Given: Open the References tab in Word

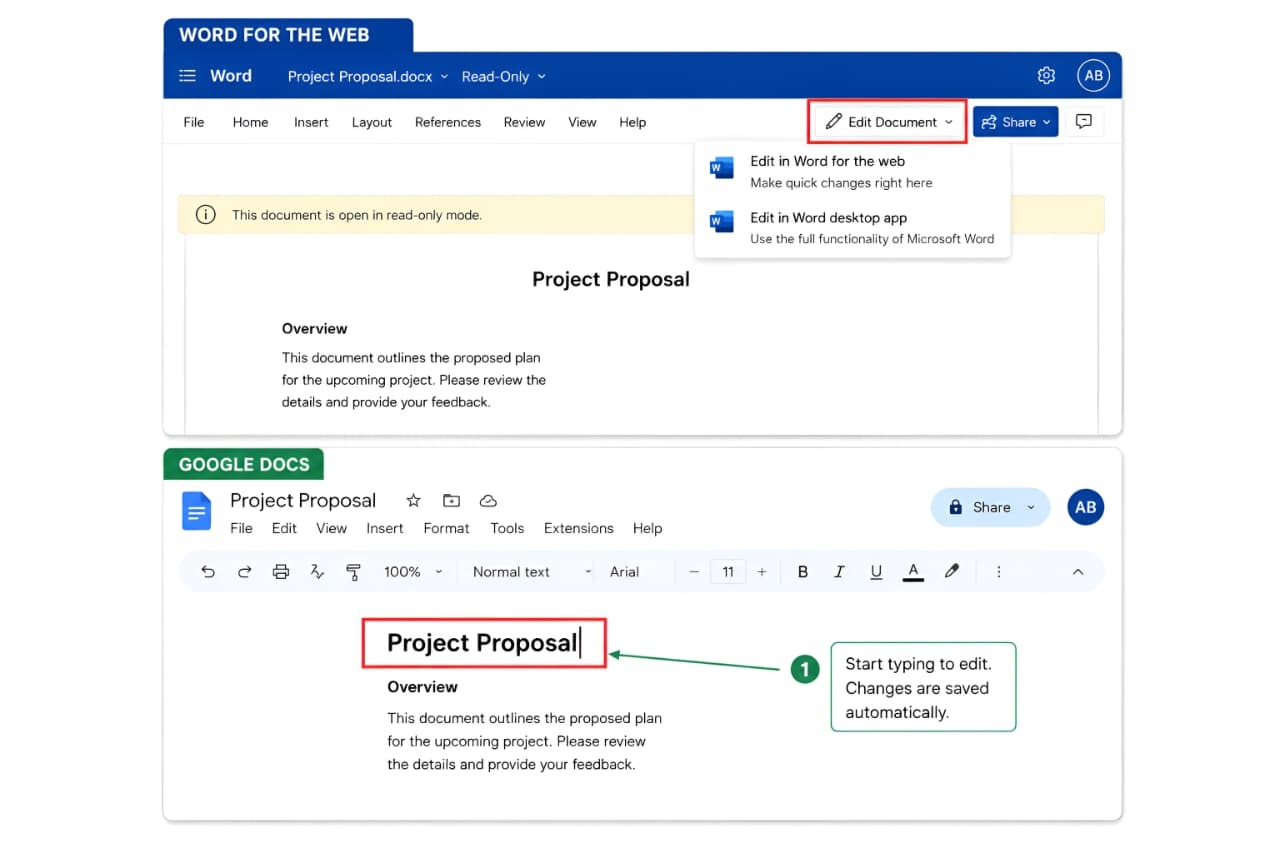Looking at the screenshot, I should 448,122.
